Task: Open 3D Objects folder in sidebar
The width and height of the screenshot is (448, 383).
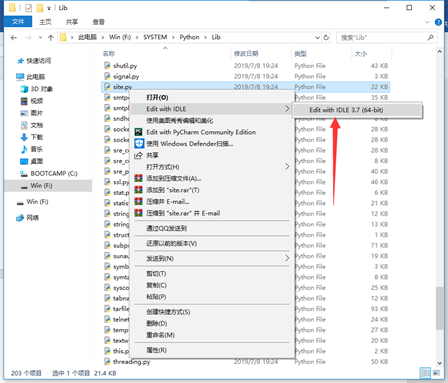Action: tap(42, 89)
